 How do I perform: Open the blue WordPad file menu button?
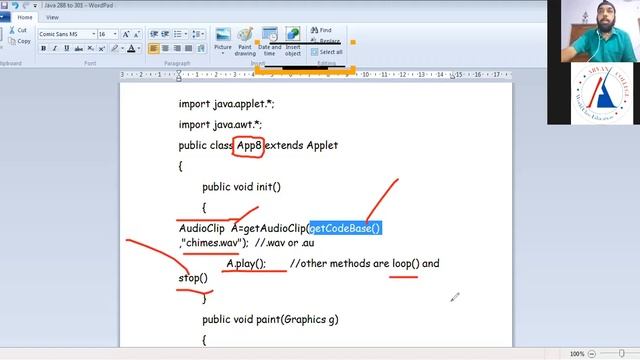pos(4,18)
